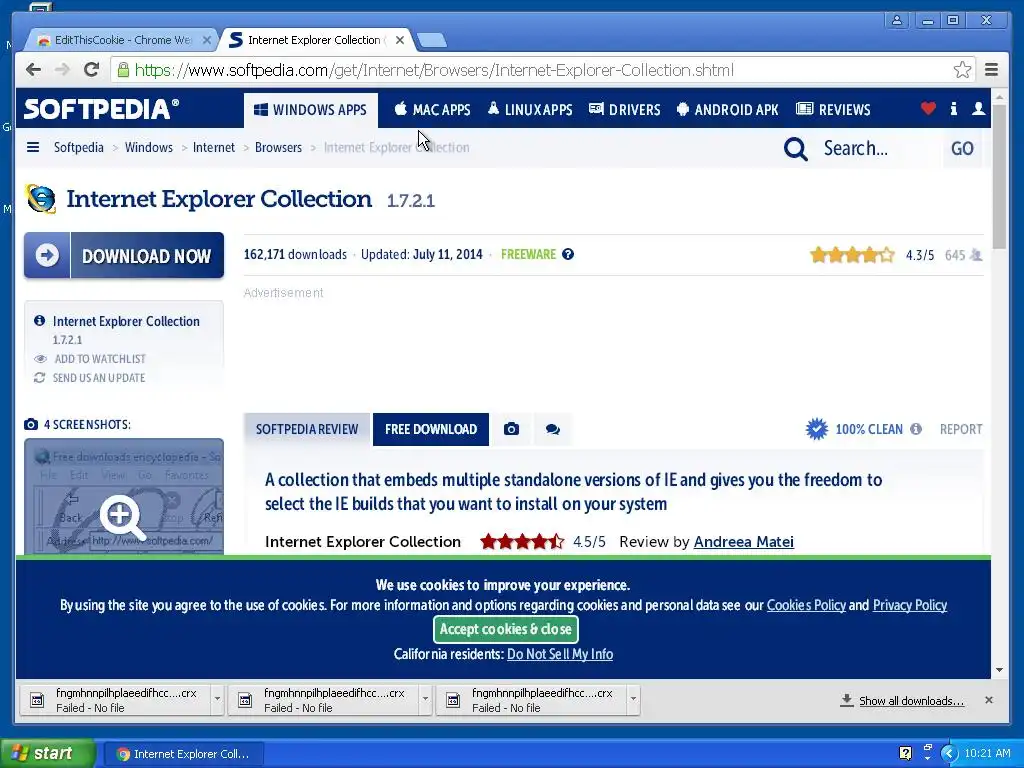Click the red heart icon in the header
The image size is (1024, 768).
pos(928,108)
